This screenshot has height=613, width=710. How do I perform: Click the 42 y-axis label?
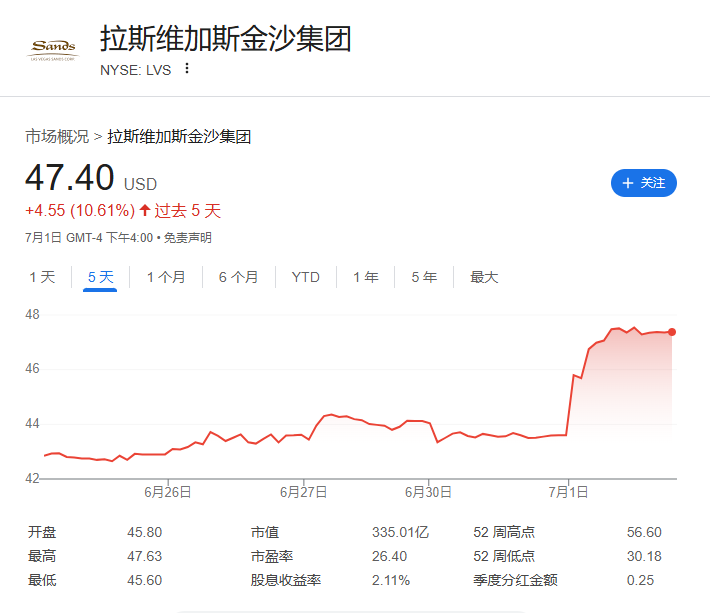[x=32, y=479]
